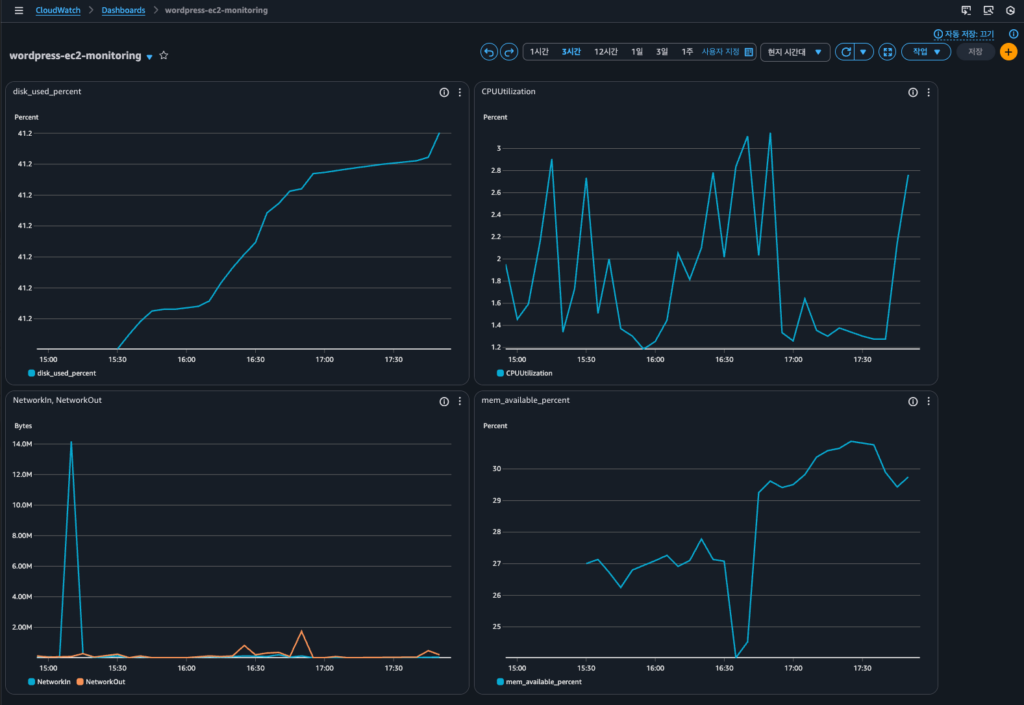Open the 작업 actions dropdown

925,52
